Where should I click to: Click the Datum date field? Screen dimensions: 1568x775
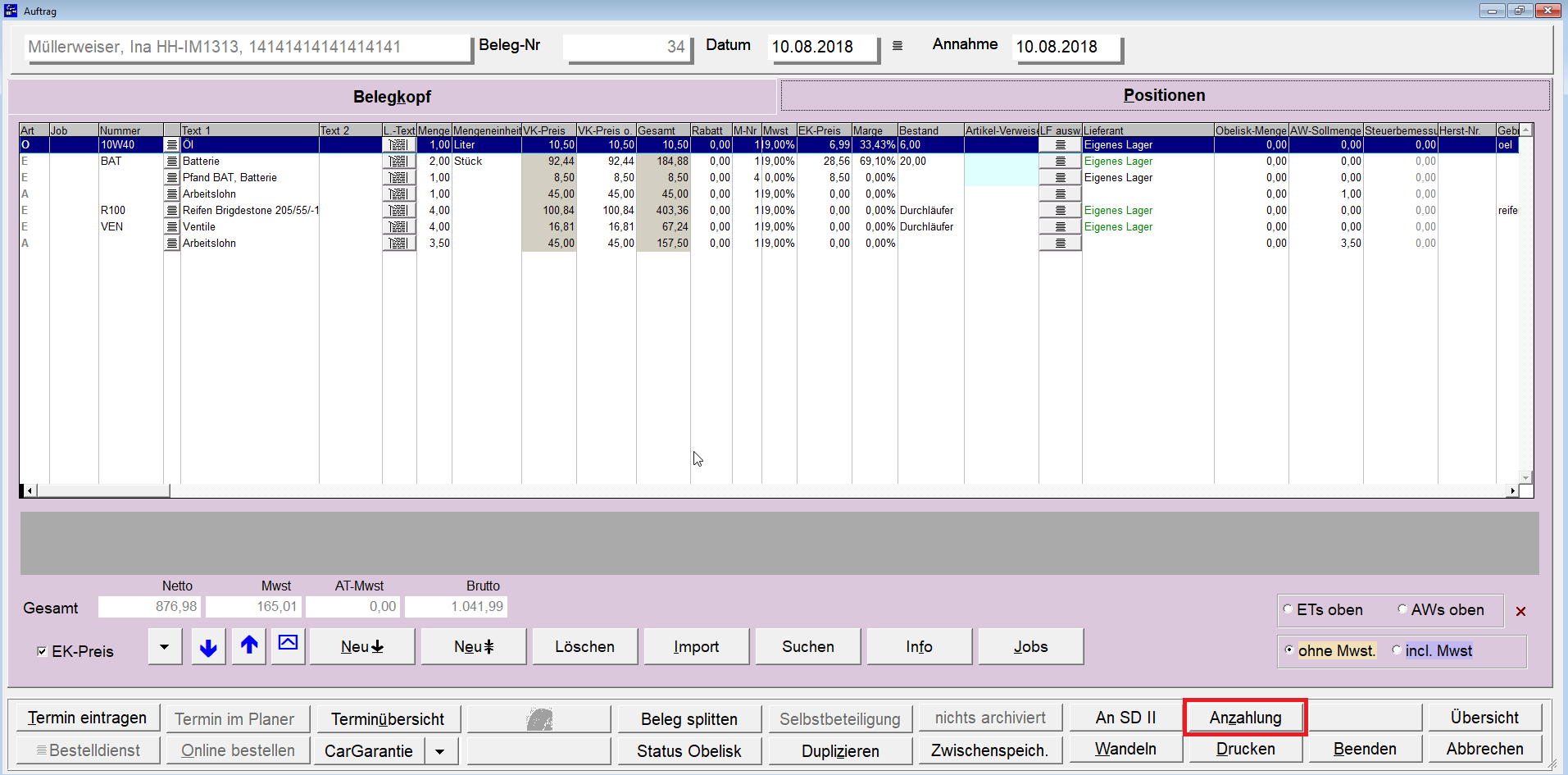coord(823,47)
